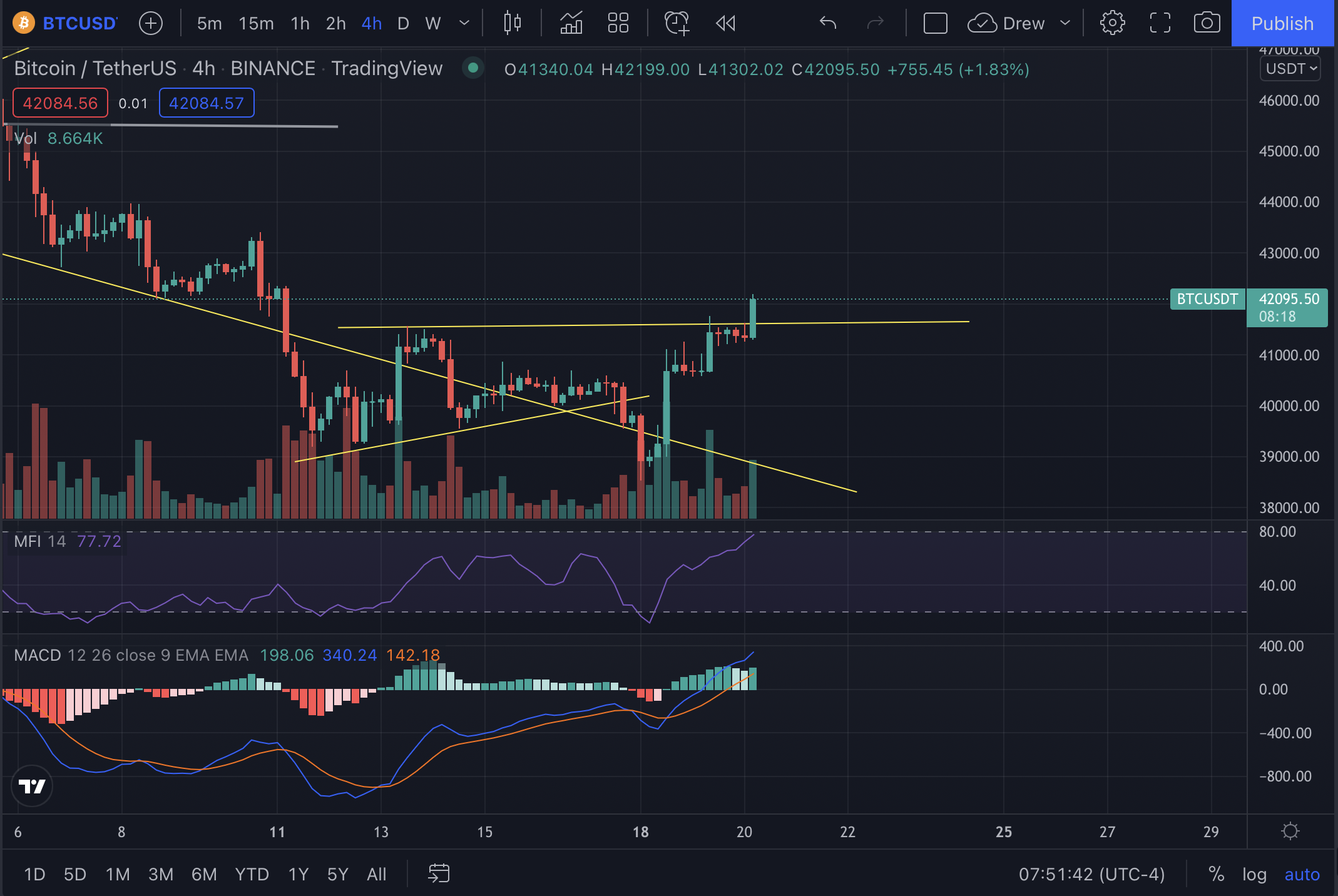Toggle percent scale
Image resolution: width=1338 pixels, height=896 pixels.
point(1216,874)
